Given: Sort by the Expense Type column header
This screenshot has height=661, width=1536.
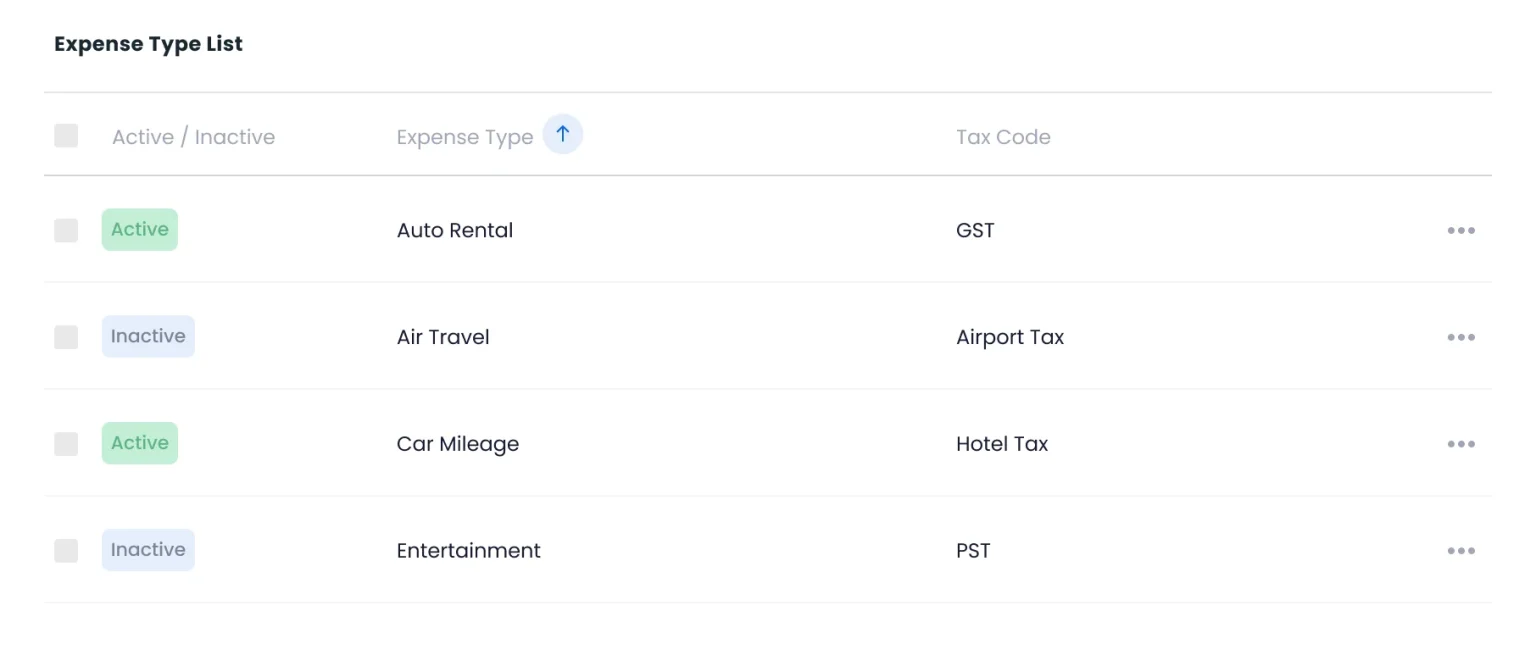Looking at the screenshot, I should tap(465, 137).
